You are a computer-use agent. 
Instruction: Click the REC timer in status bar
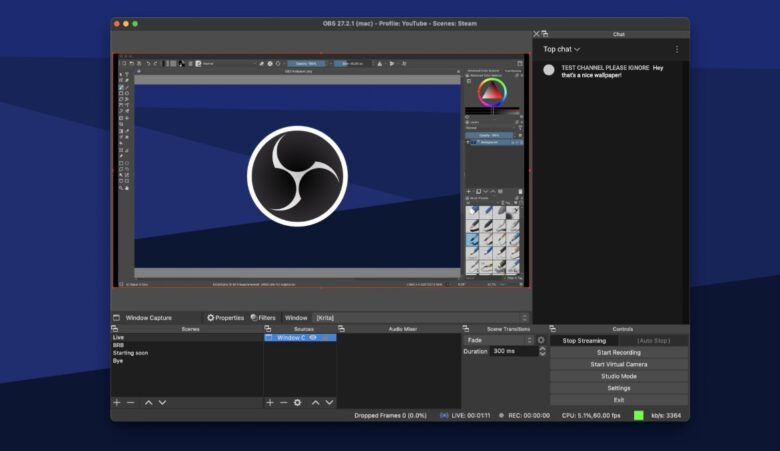529,415
